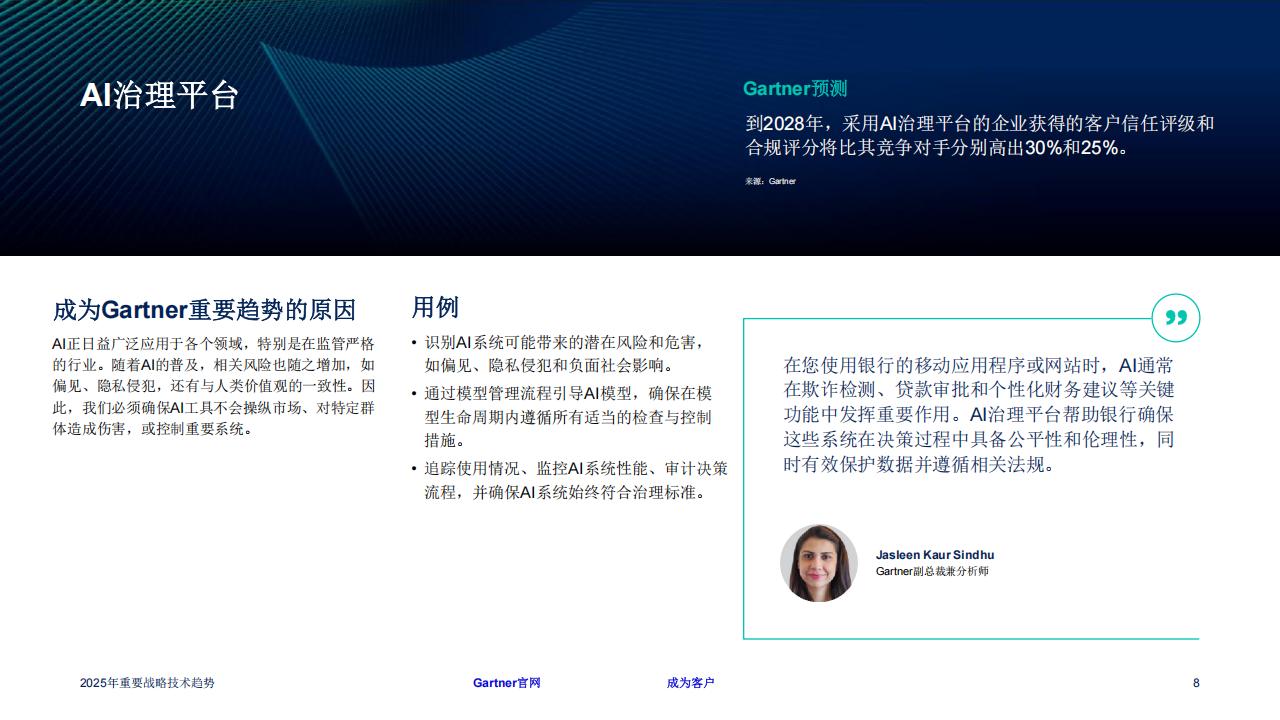Select the paragraph starting AI正日益广泛应用

coord(214,386)
